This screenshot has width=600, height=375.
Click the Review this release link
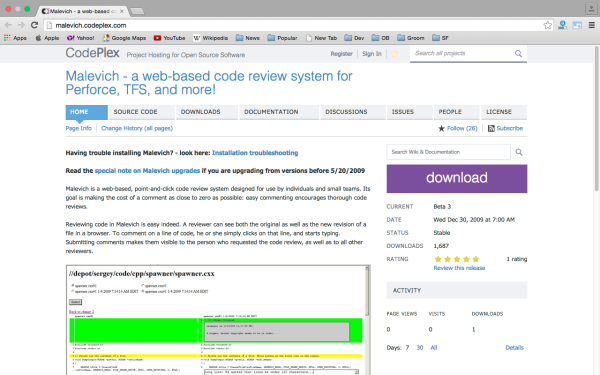(459, 268)
